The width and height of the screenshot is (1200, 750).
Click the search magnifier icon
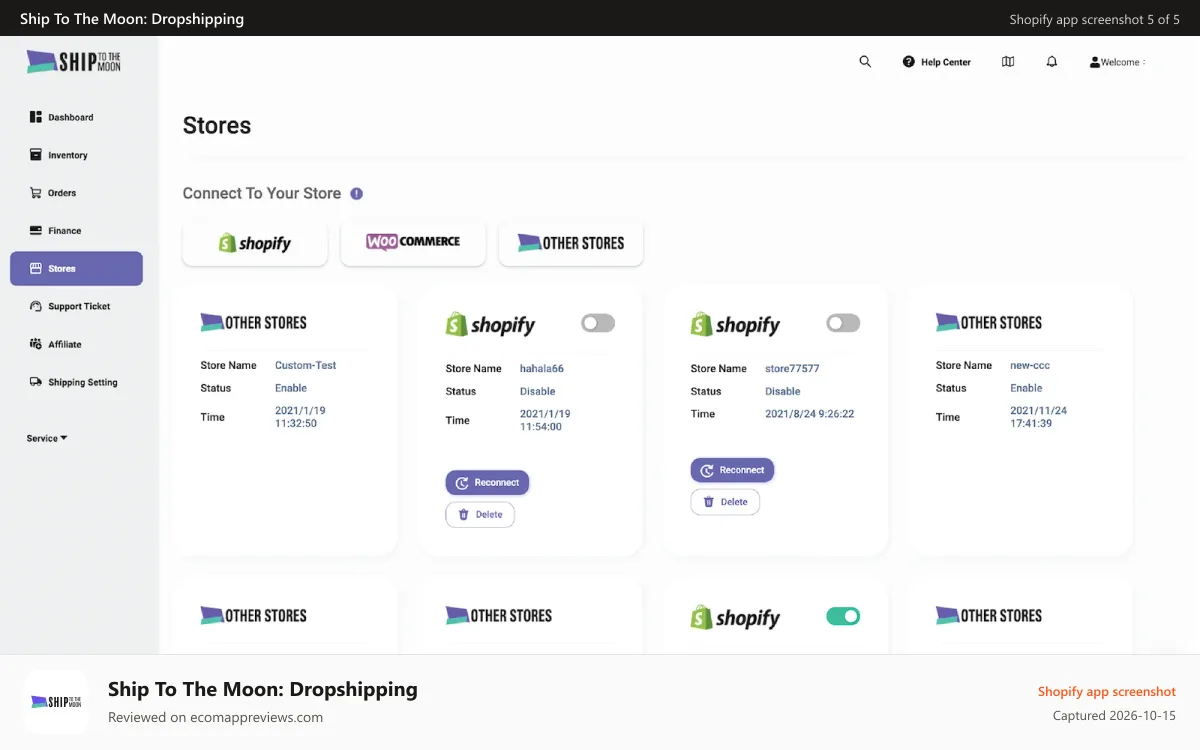pos(865,62)
